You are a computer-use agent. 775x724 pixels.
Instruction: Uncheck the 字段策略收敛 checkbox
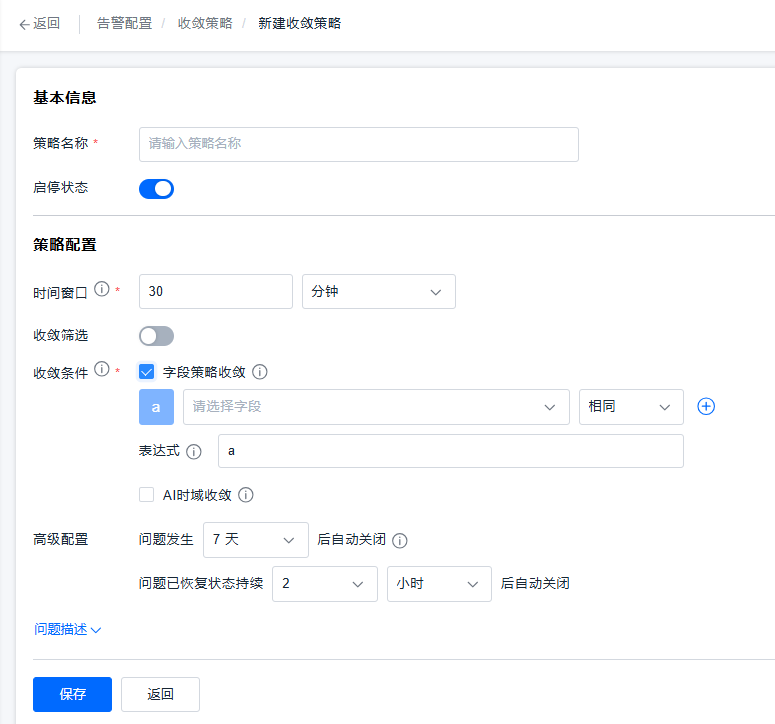[147, 372]
